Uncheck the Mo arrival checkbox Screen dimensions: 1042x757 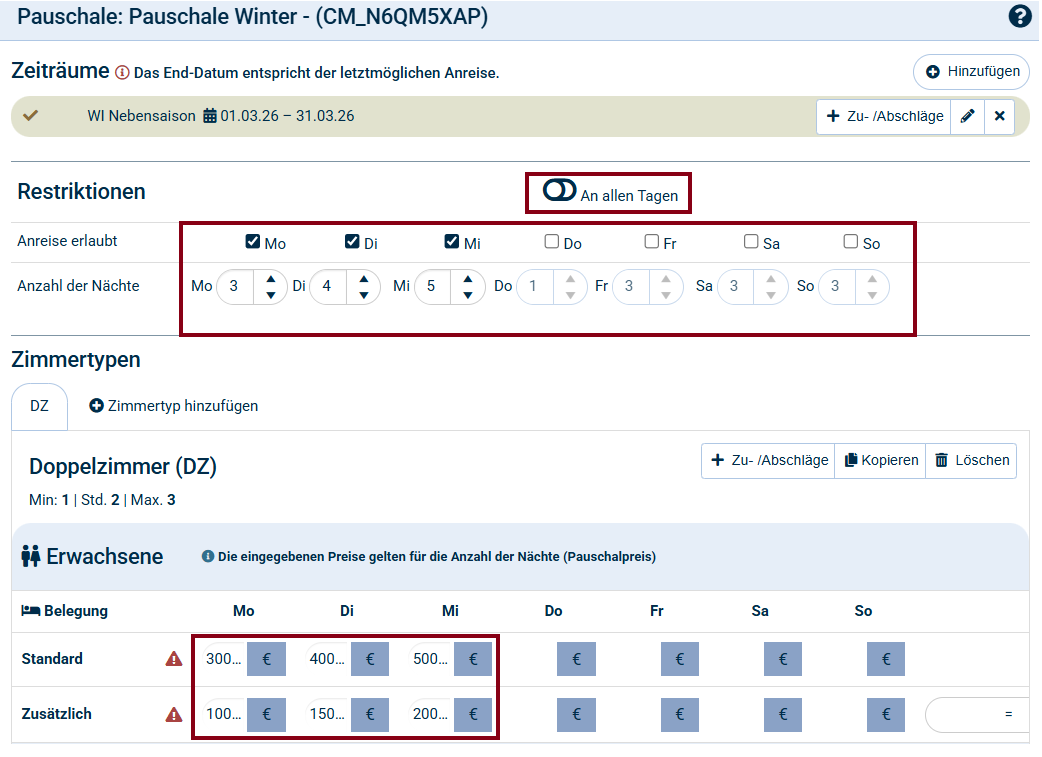tap(253, 242)
